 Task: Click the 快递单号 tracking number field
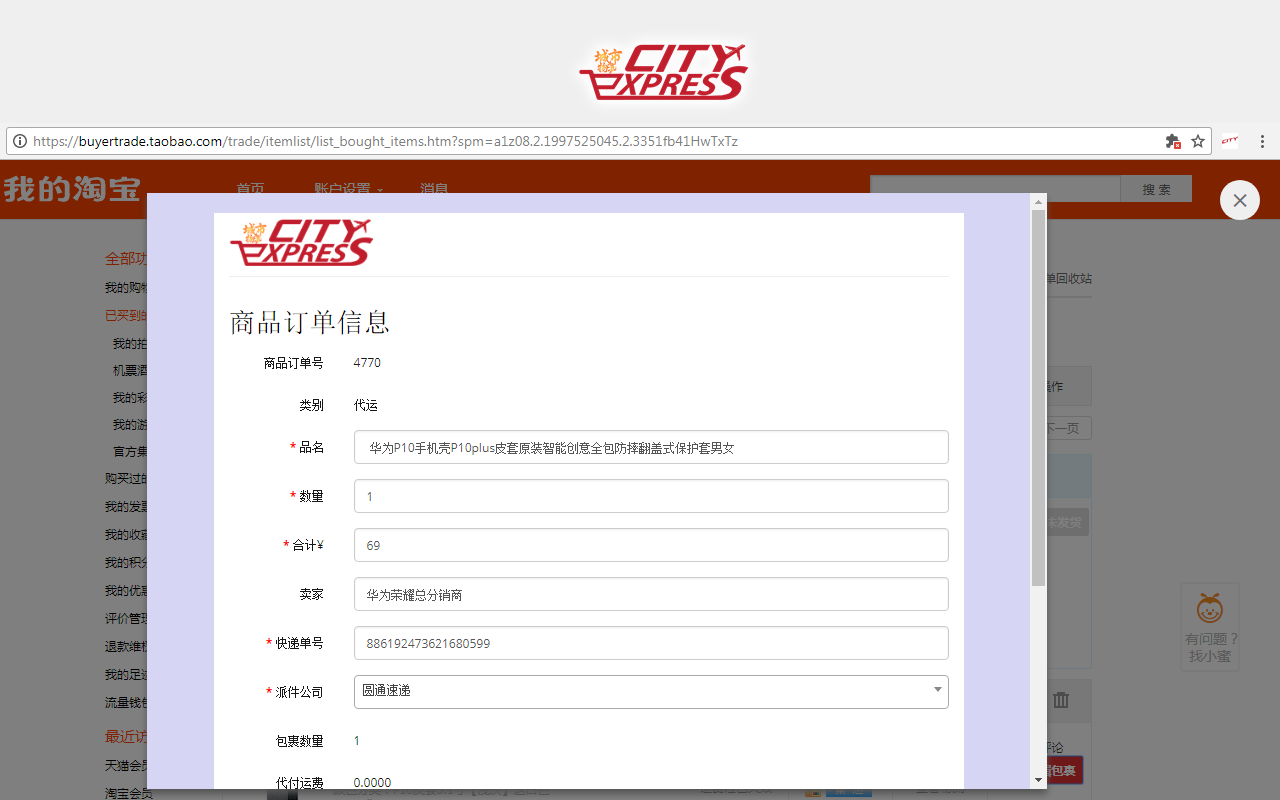[651, 643]
